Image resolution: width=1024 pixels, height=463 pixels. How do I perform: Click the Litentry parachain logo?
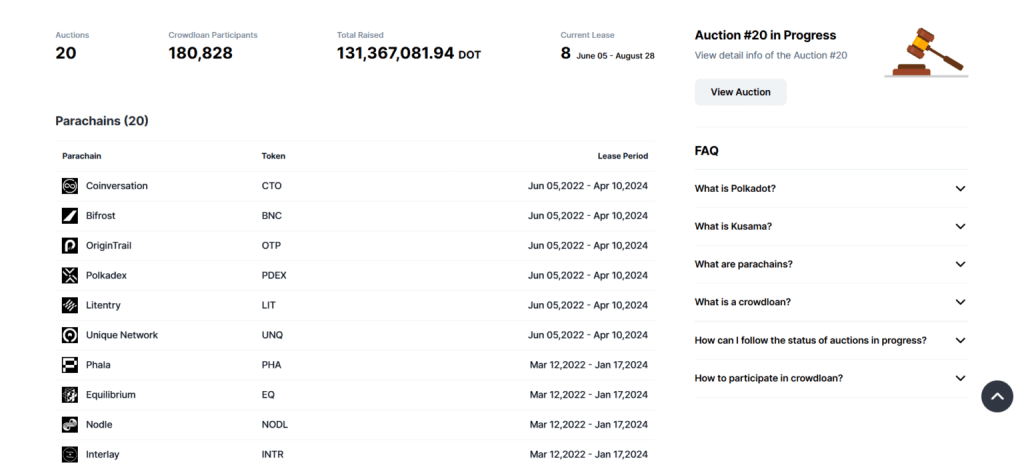(x=70, y=305)
